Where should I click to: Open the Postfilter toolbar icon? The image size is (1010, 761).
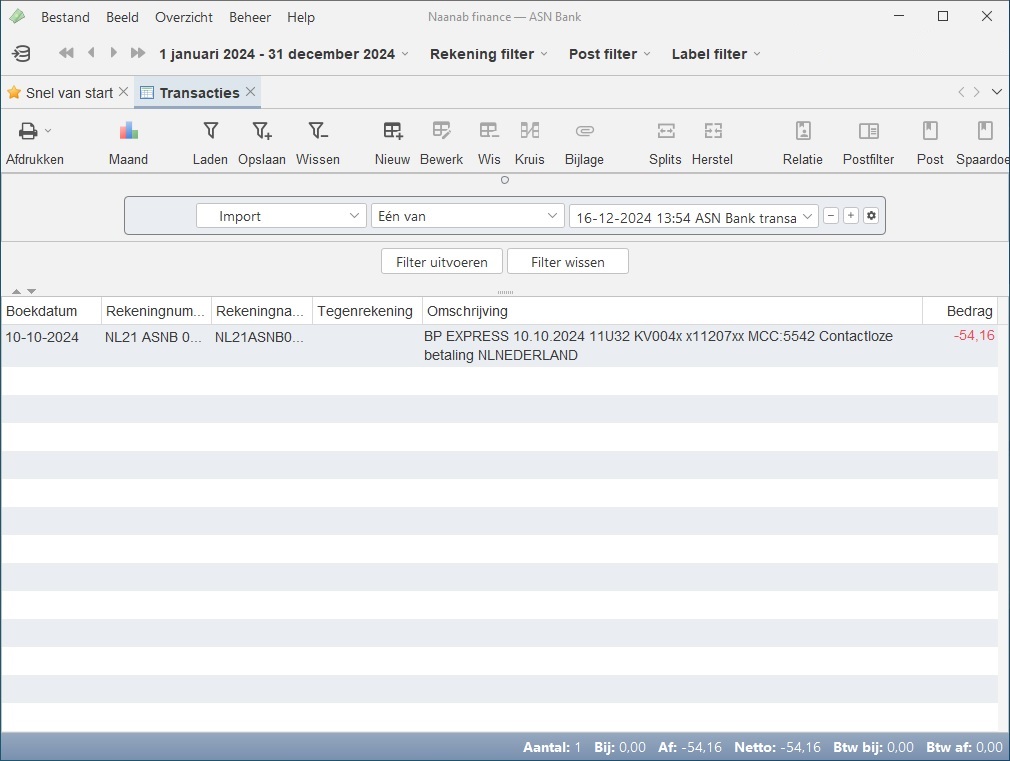[x=868, y=131]
